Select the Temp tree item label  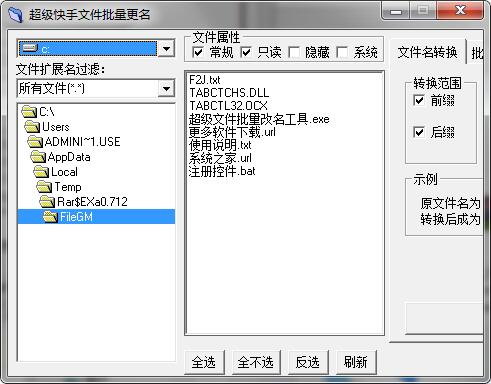click(68, 187)
